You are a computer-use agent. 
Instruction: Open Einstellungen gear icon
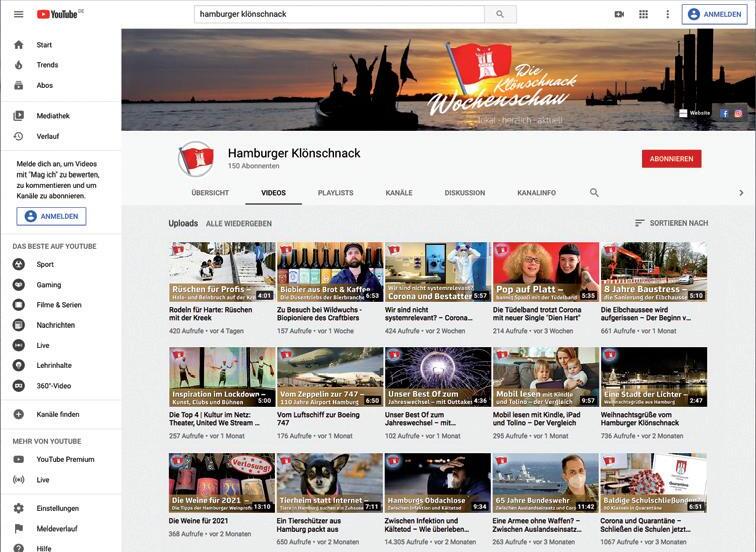tap(18, 508)
